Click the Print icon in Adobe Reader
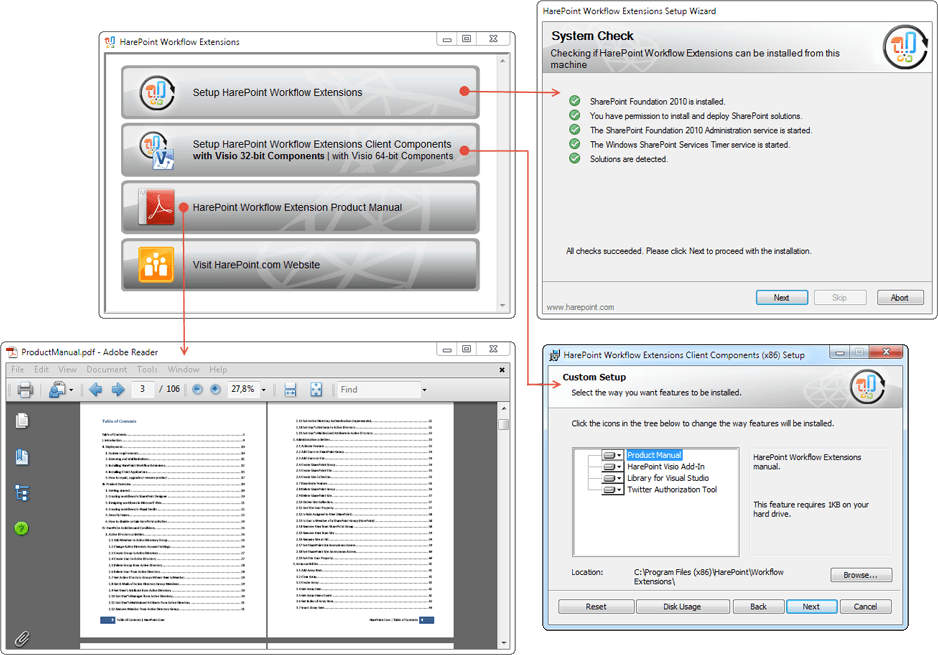The image size is (938, 655). [25, 389]
